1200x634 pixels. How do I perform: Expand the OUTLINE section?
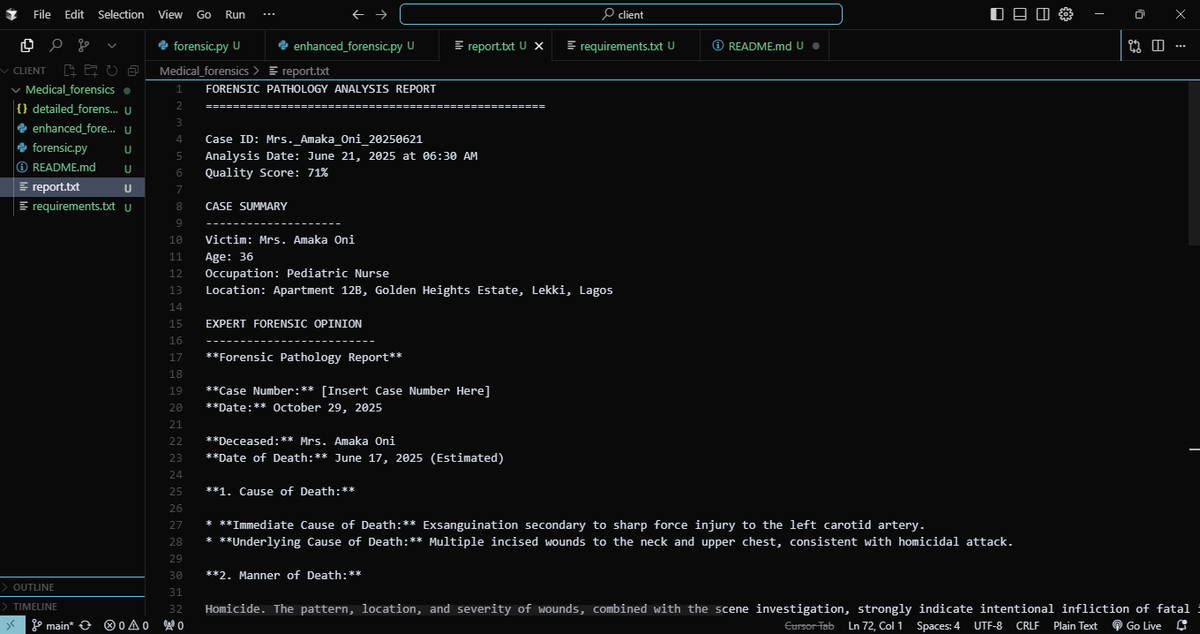[72, 587]
